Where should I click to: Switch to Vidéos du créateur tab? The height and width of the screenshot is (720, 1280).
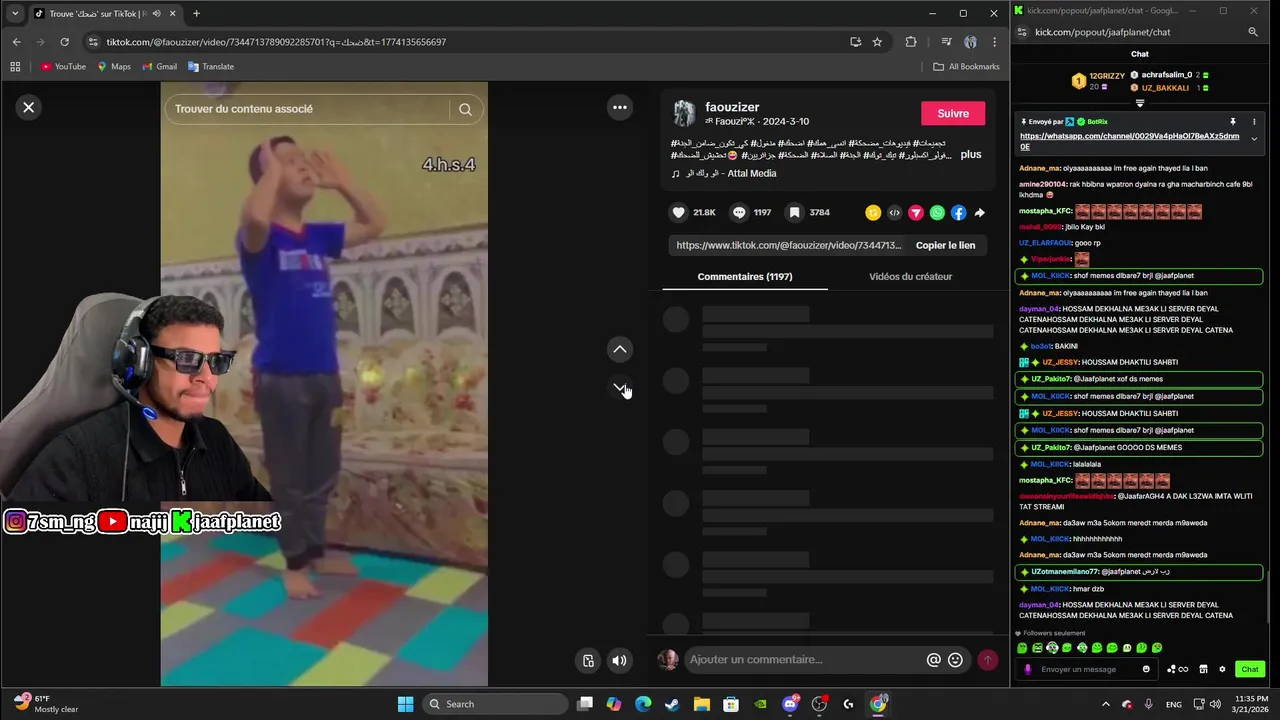pyautogui.click(x=911, y=276)
